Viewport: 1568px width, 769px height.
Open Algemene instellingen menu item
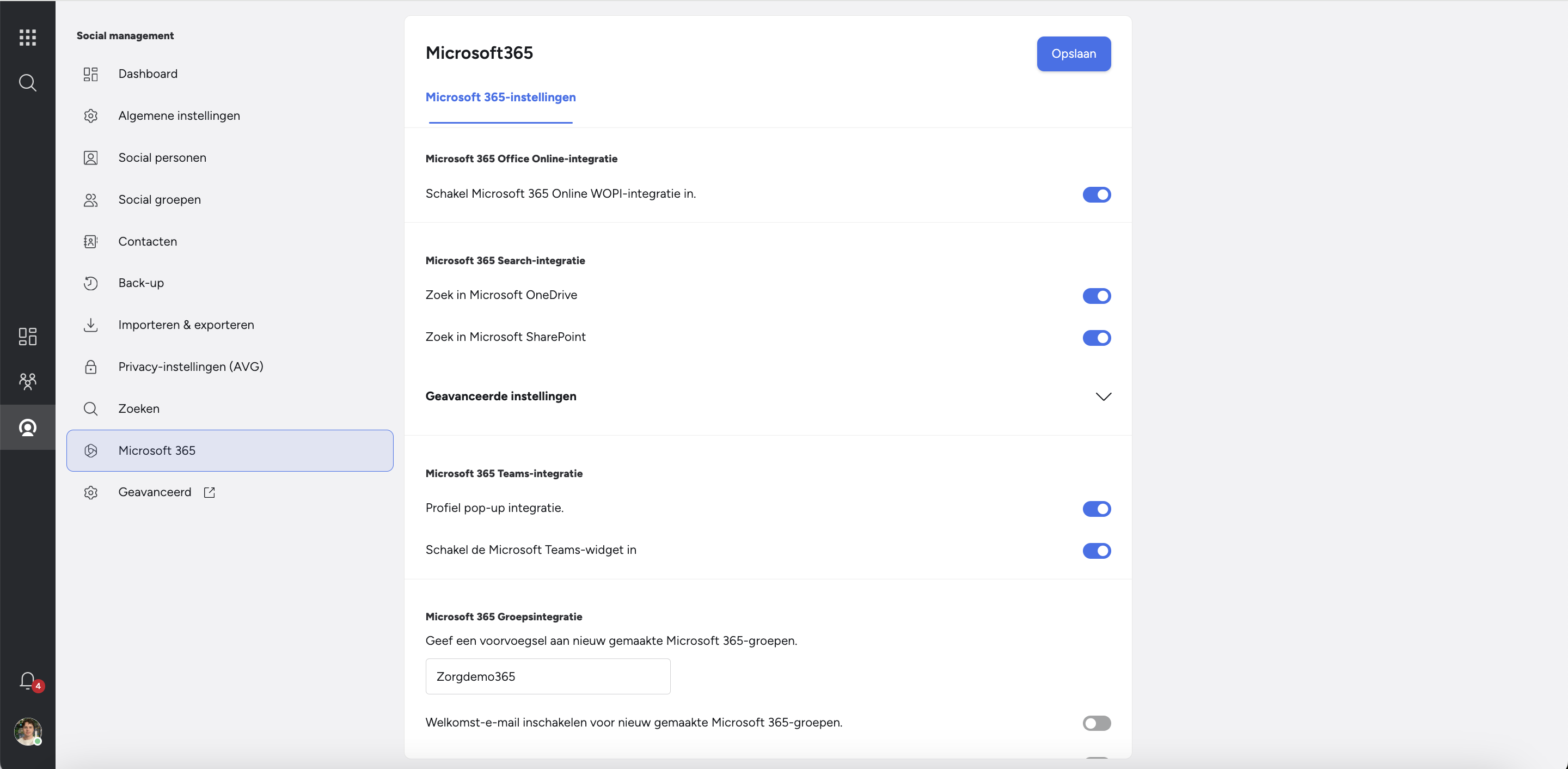(x=229, y=115)
